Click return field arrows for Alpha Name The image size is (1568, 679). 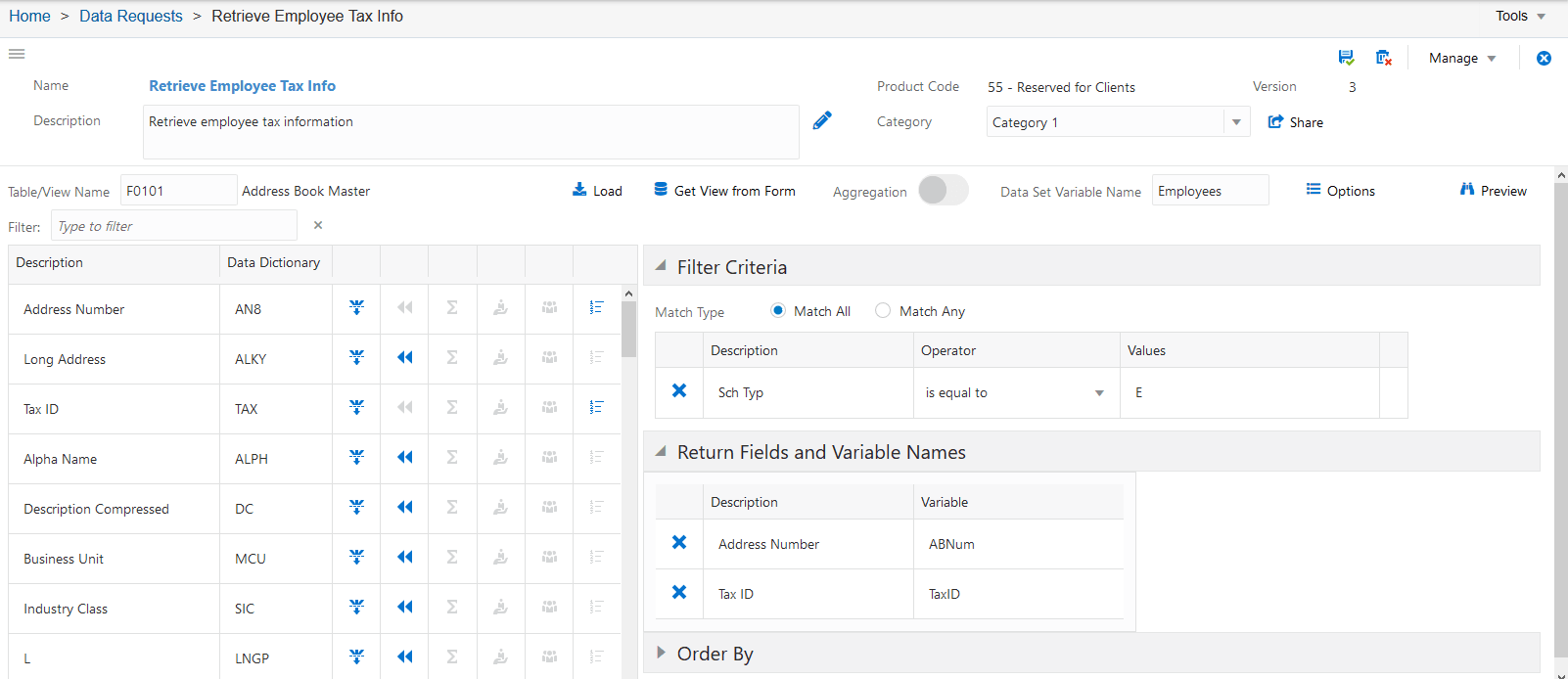tap(404, 458)
